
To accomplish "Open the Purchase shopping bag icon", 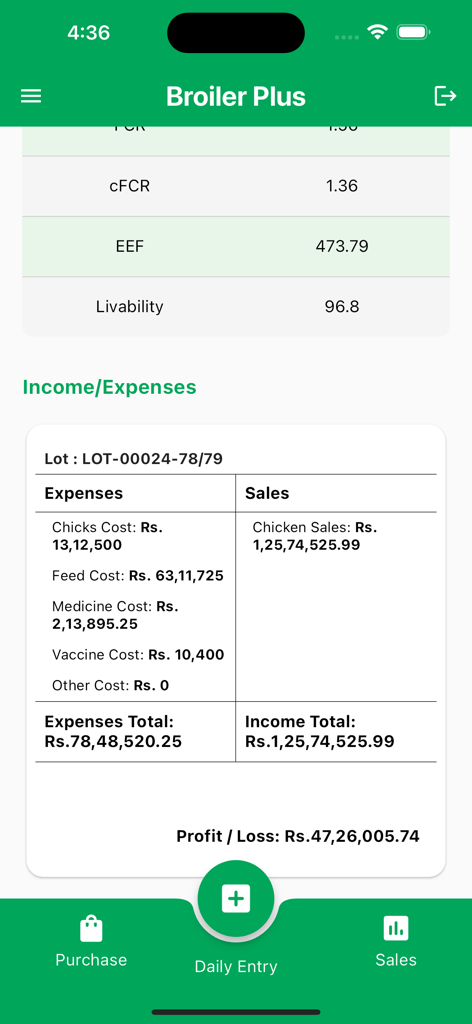I will pos(91,929).
